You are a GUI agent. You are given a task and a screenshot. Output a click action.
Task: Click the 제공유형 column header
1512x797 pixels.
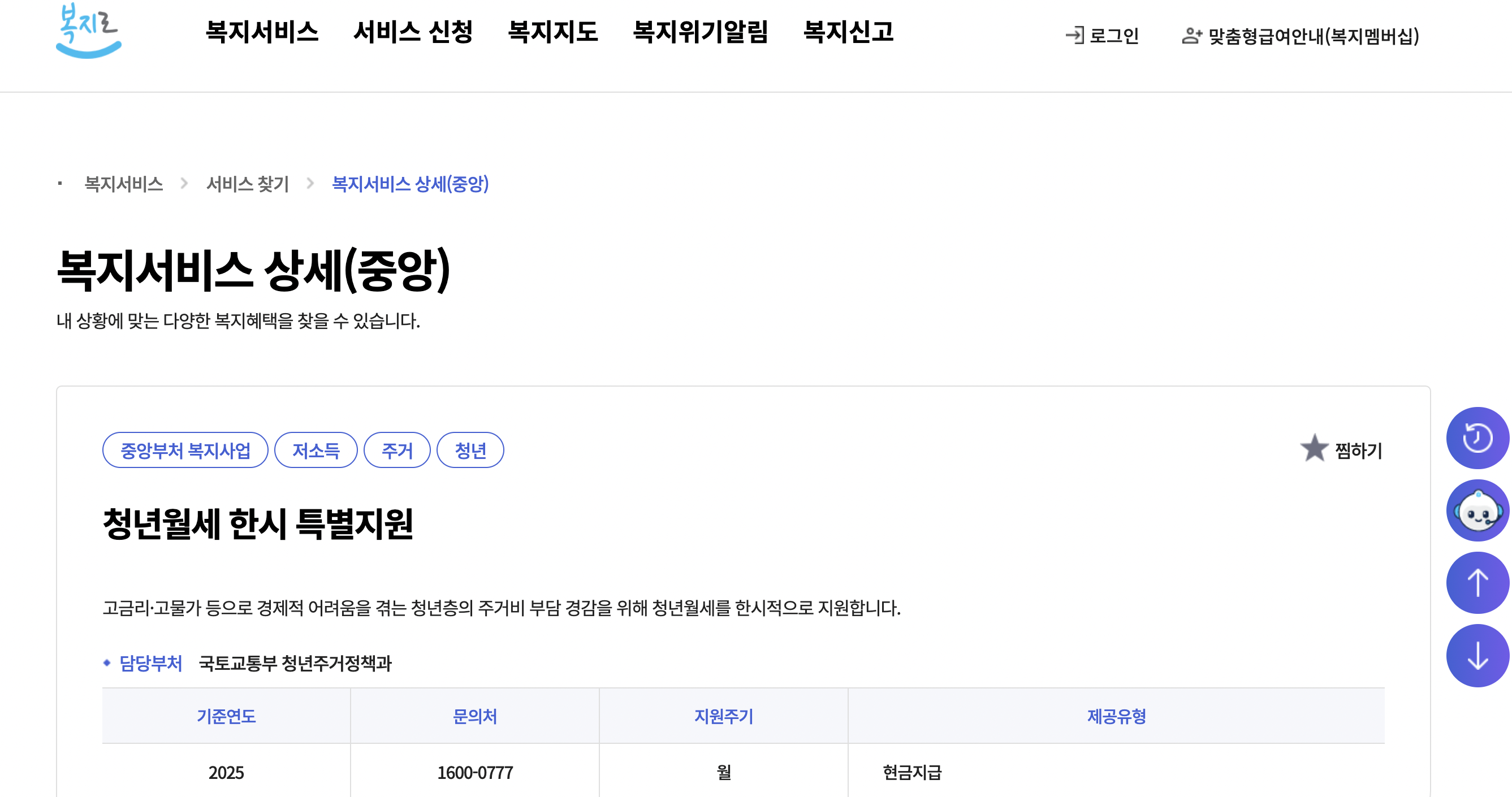click(1116, 716)
